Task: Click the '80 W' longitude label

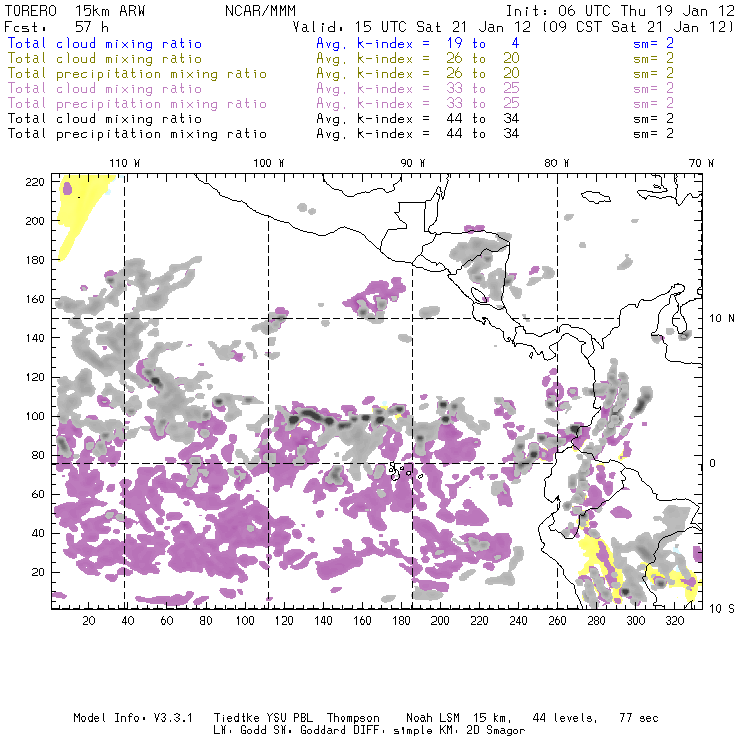Action: click(x=557, y=163)
